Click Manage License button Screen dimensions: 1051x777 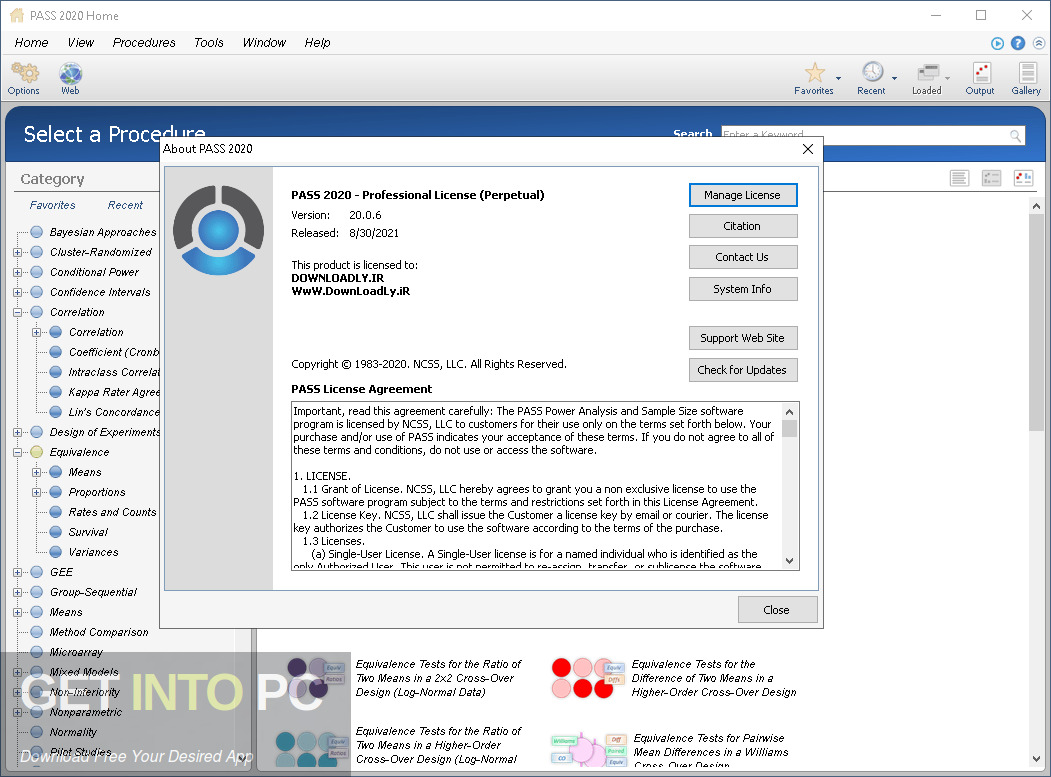pyautogui.click(x=743, y=195)
